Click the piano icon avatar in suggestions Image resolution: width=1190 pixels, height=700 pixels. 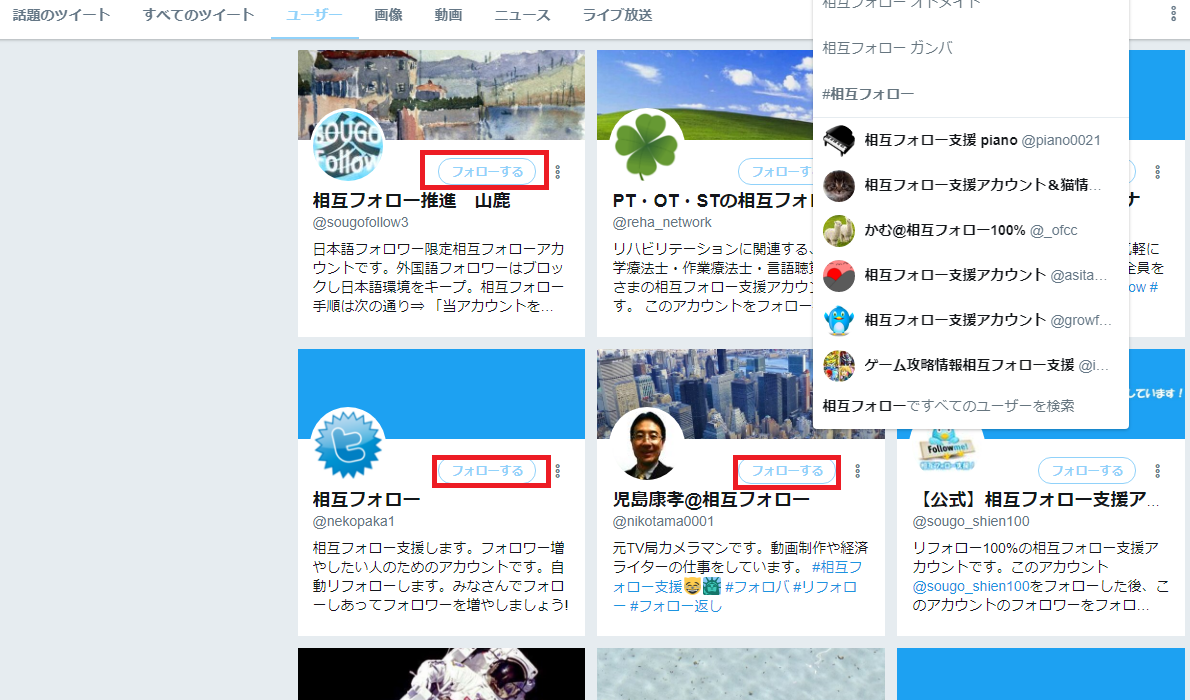click(x=839, y=141)
